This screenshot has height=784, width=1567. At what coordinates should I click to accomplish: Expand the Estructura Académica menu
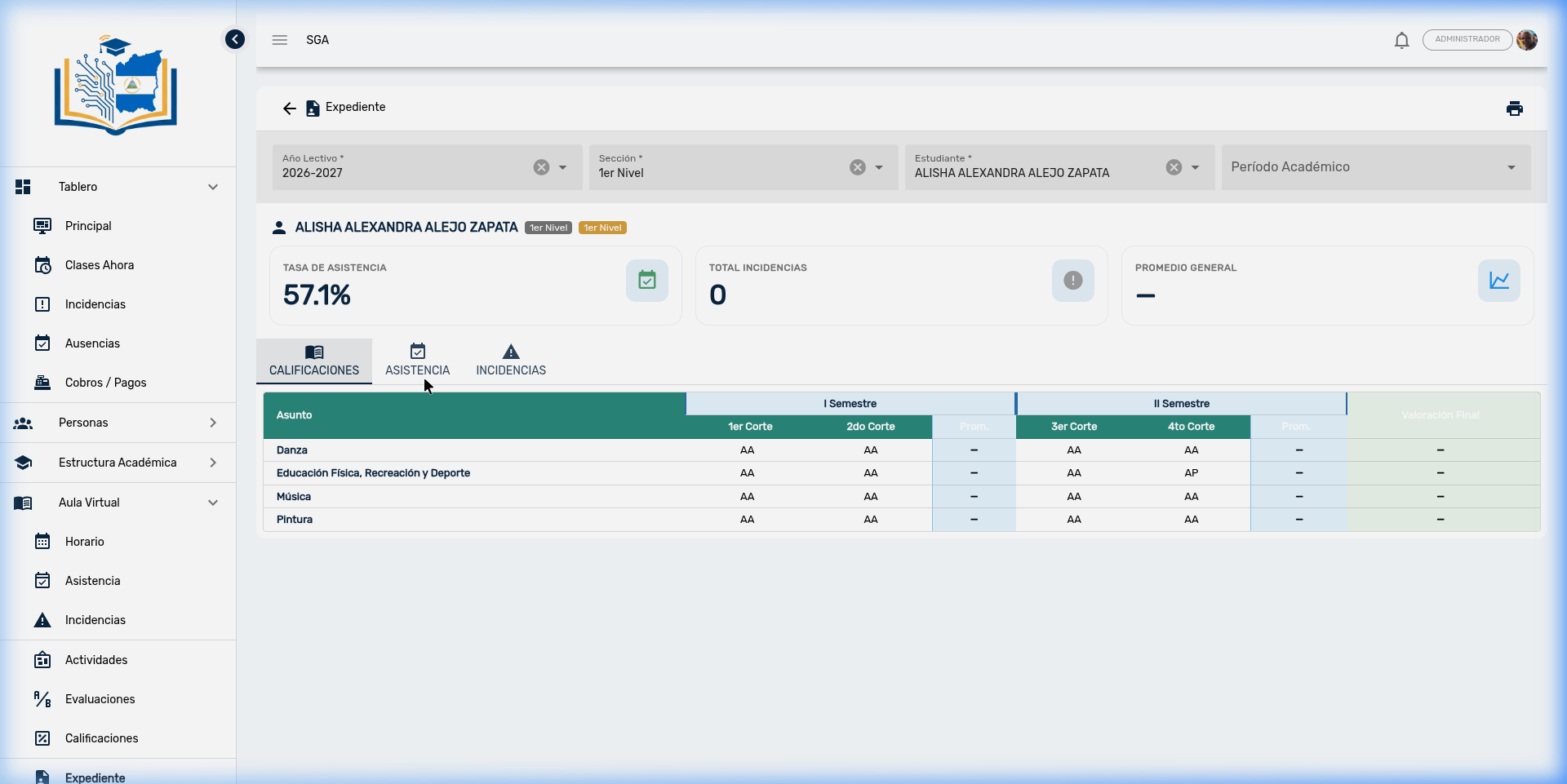click(x=212, y=463)
